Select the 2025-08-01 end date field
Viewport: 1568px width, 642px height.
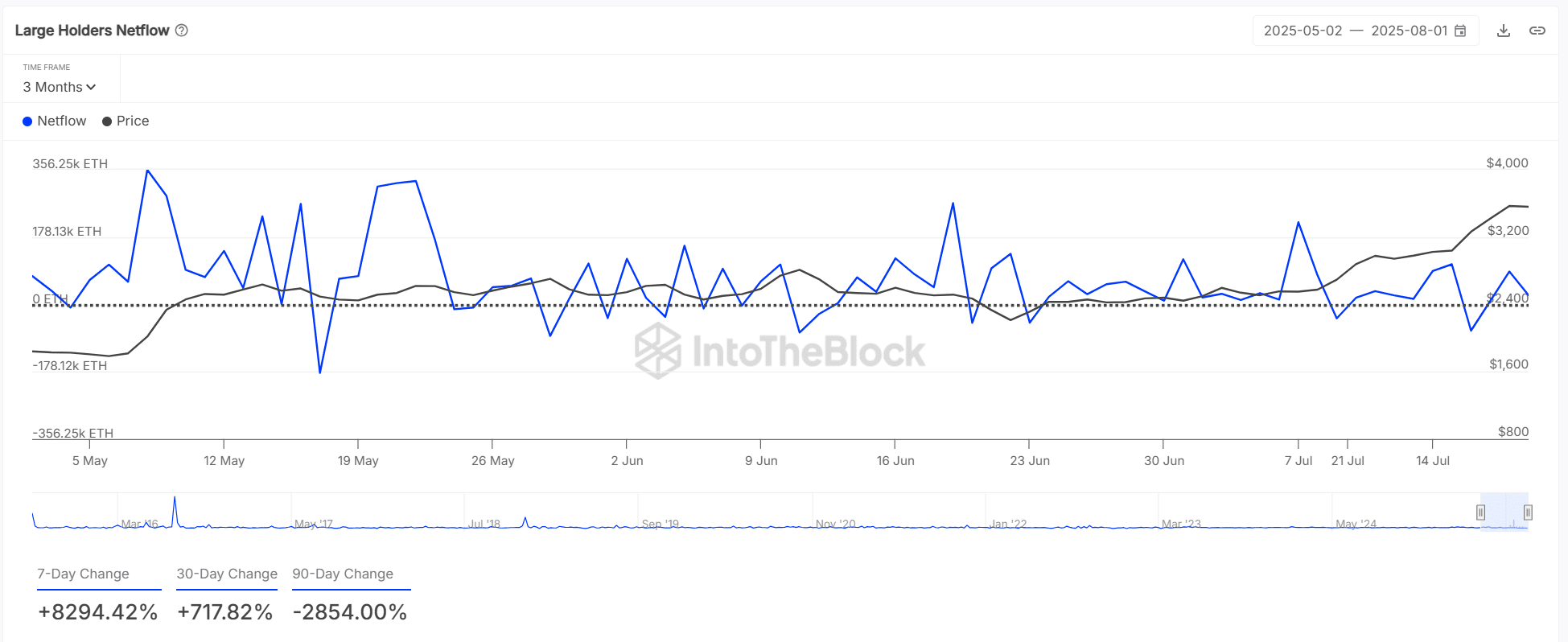point(1409,31)
